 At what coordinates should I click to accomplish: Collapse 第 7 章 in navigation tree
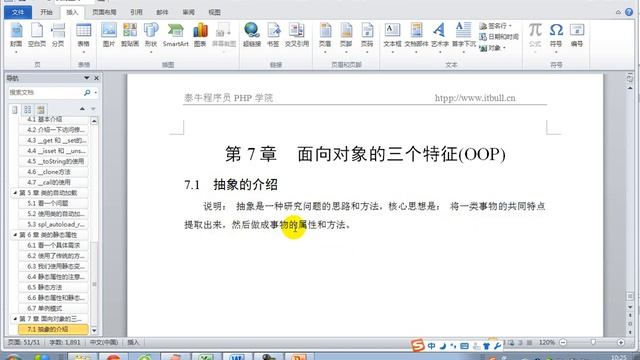15,318
